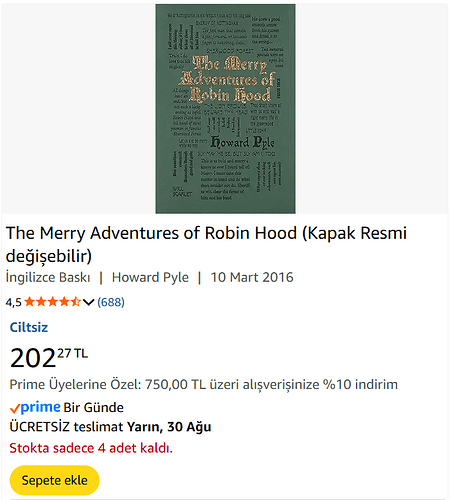The image size is (450, 500).
Task: Click the ÜCRETSİZ teslimat delivery text
Action: point(67,427)
